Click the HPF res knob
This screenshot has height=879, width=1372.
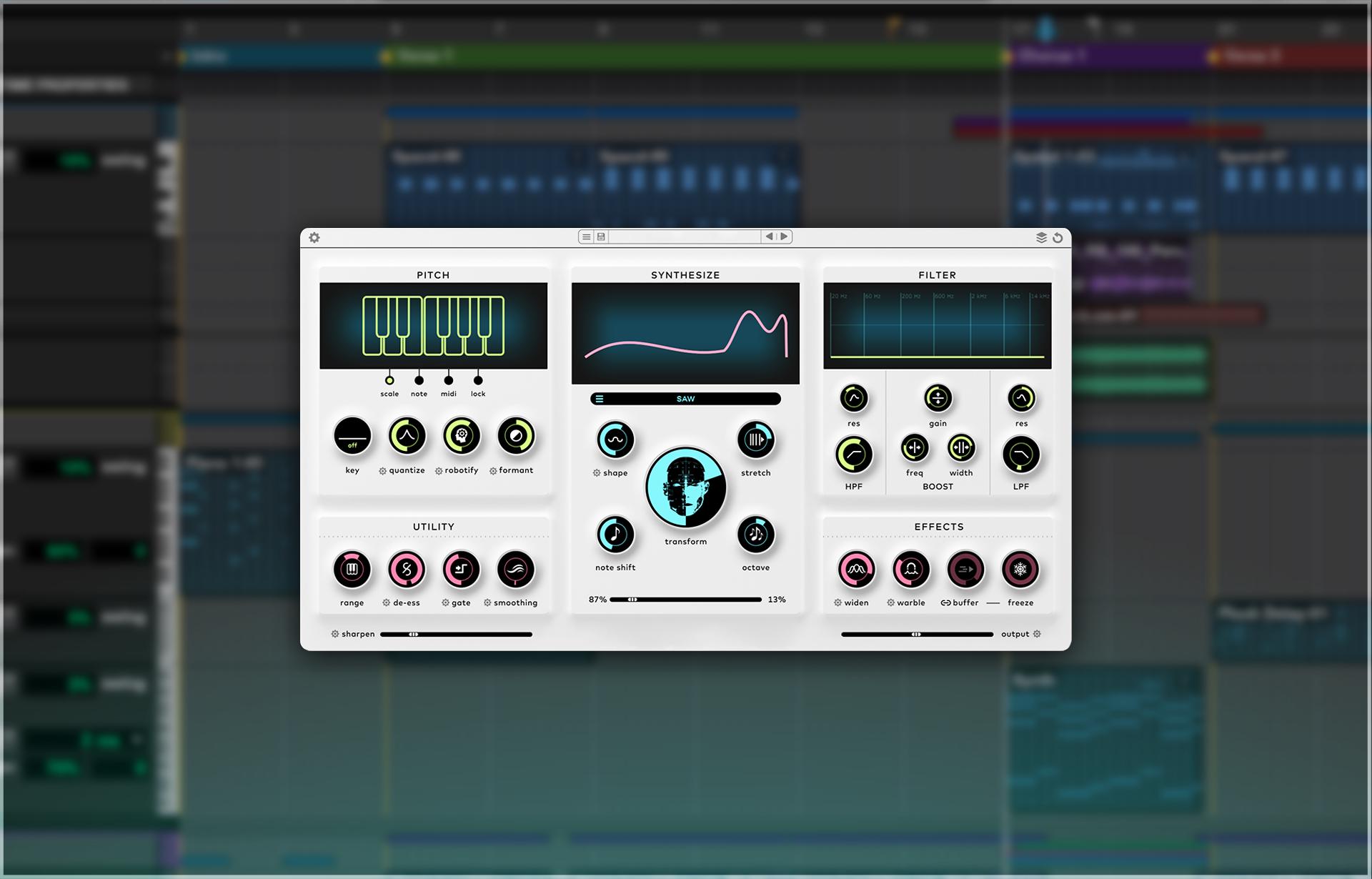pos(853,398)
